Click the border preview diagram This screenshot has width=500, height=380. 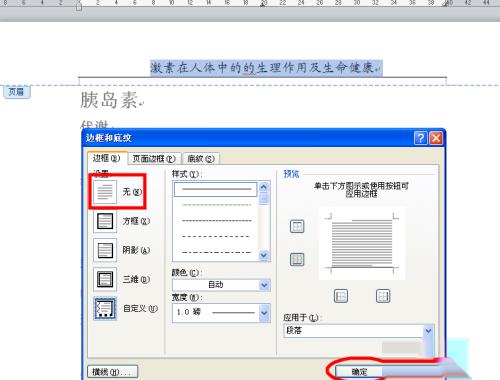(362, 244)
